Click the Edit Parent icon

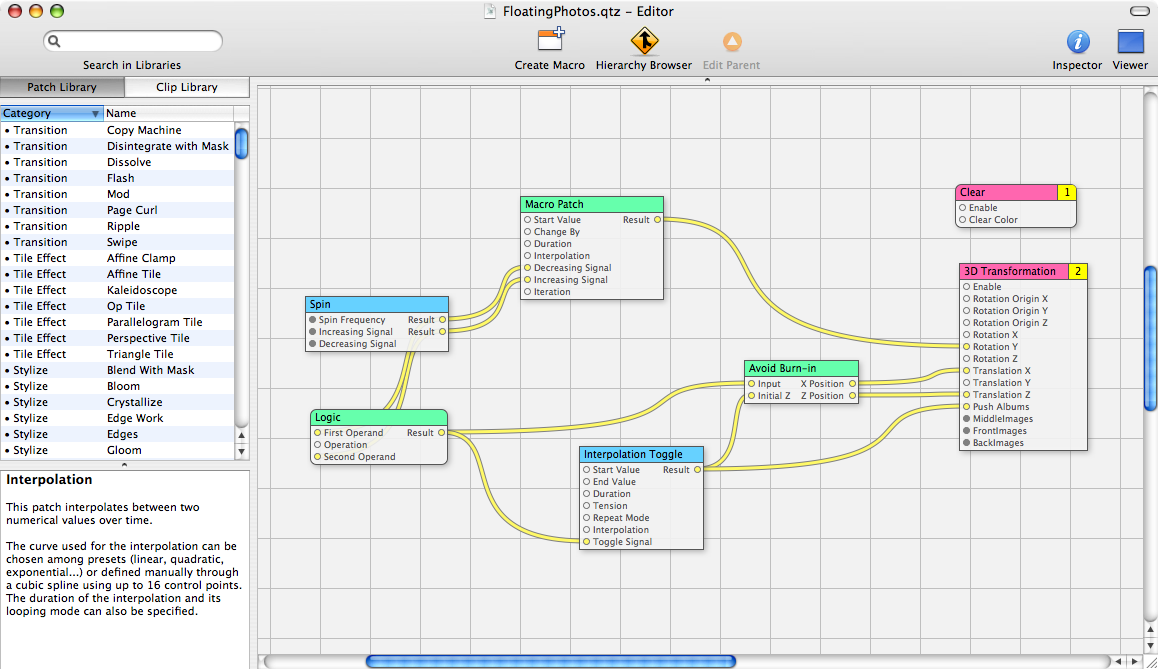(x=731, y=41)
